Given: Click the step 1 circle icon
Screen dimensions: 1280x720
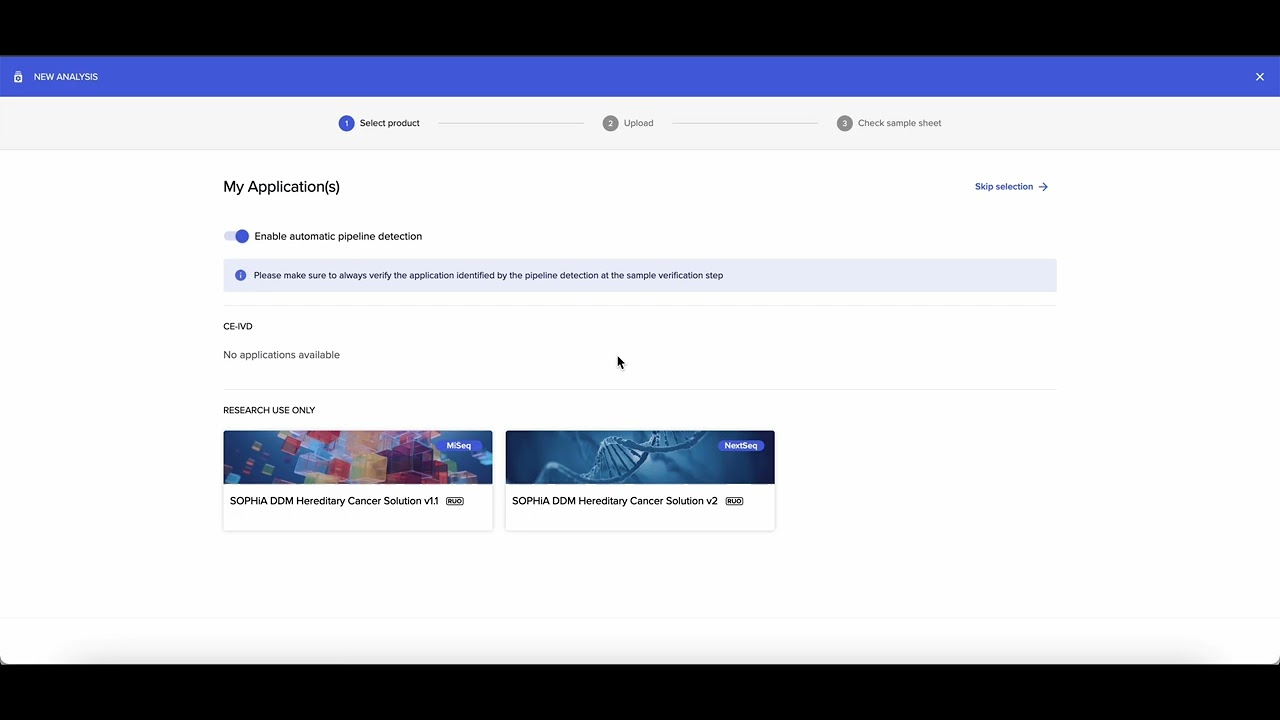Looking at the screenshot, I should 346,123.
